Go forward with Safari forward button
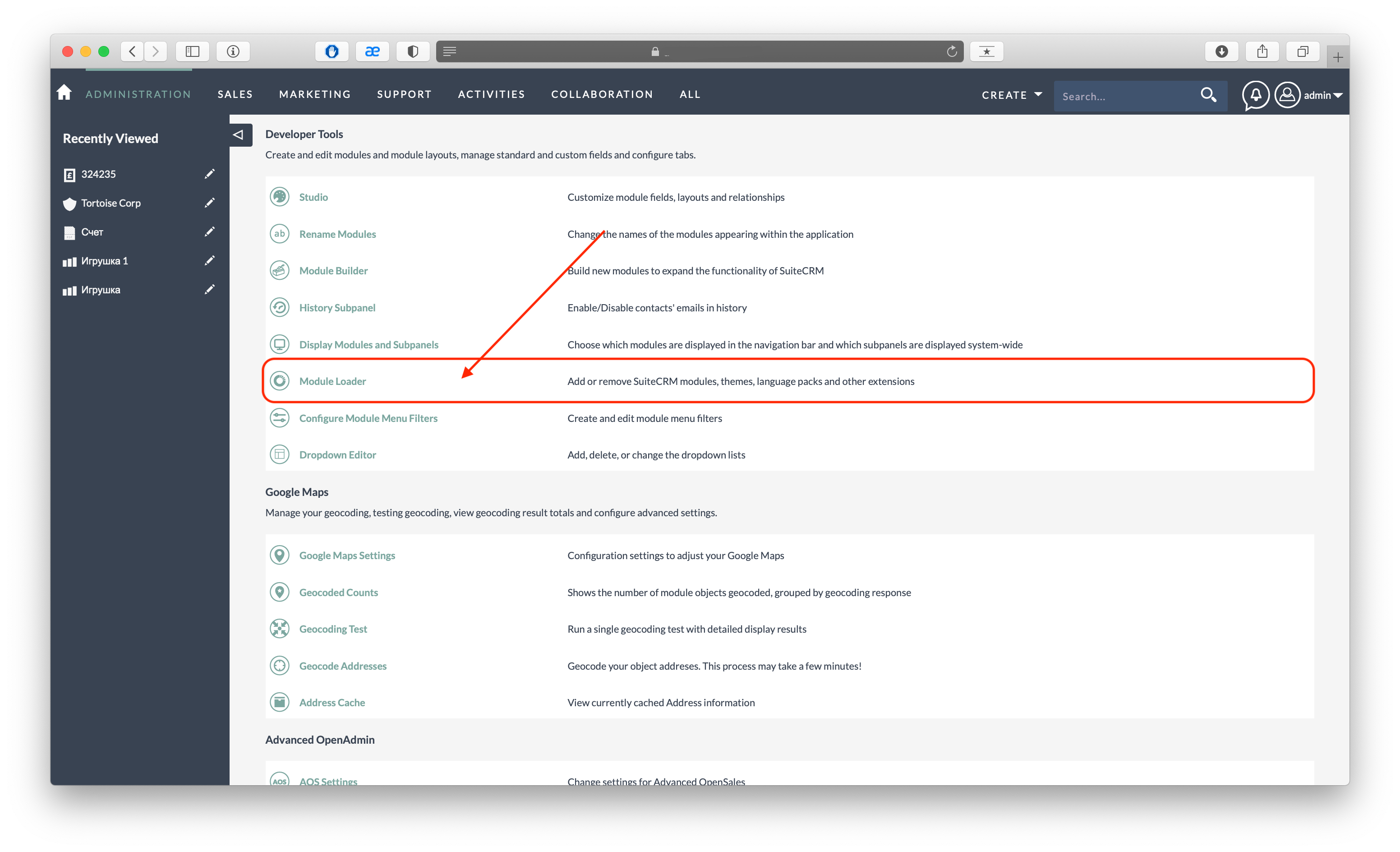This screenshot has width=1400, height=852. coord(155,51)
